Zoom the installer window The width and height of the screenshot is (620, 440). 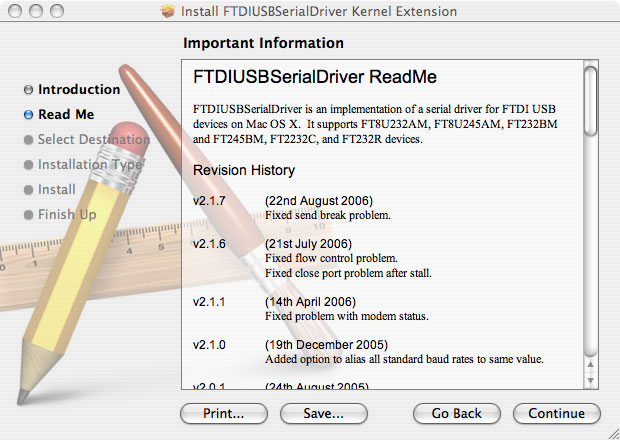pos(57,11)
